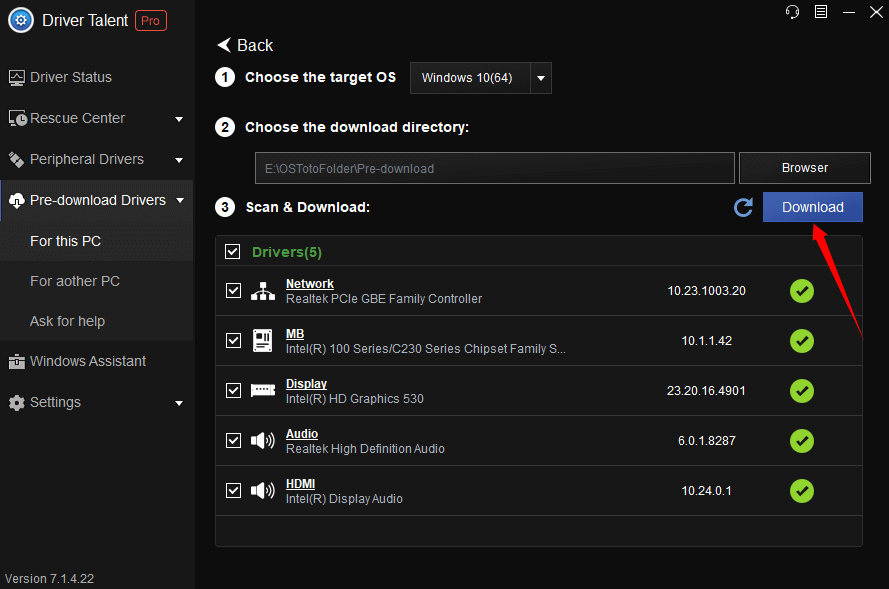This screenshot has width=889, height=589.
Task: Open the target OS dropdown arrow
Action: pyautogui.click(x=541, y=78)
